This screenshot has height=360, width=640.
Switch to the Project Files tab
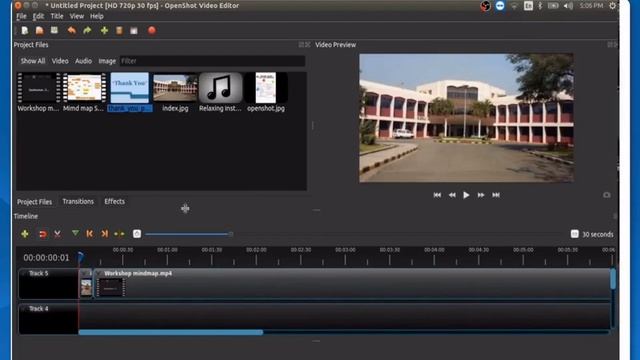(x=34, y=202)
